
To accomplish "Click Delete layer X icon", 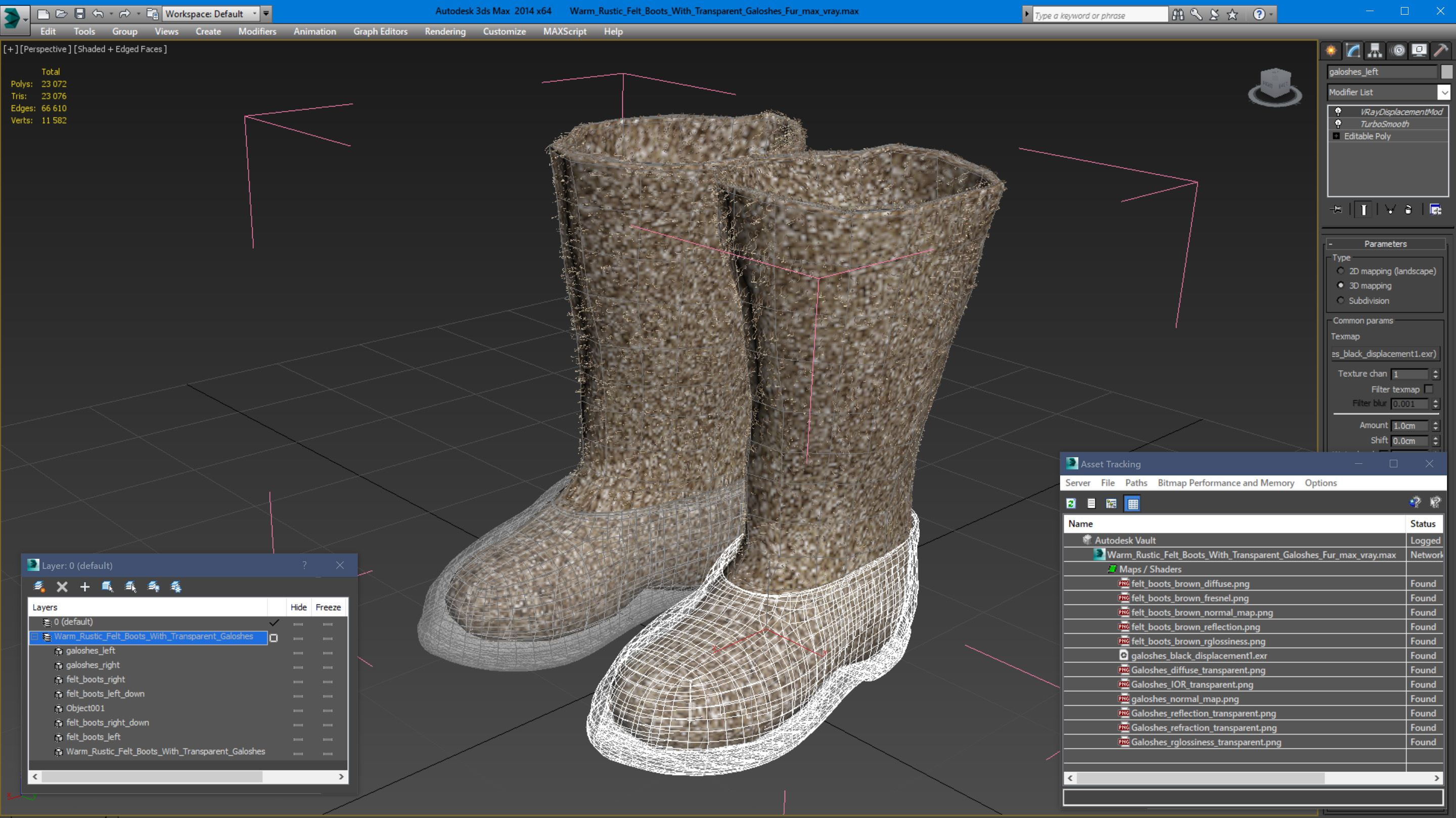I will click(x=62, y=587).
